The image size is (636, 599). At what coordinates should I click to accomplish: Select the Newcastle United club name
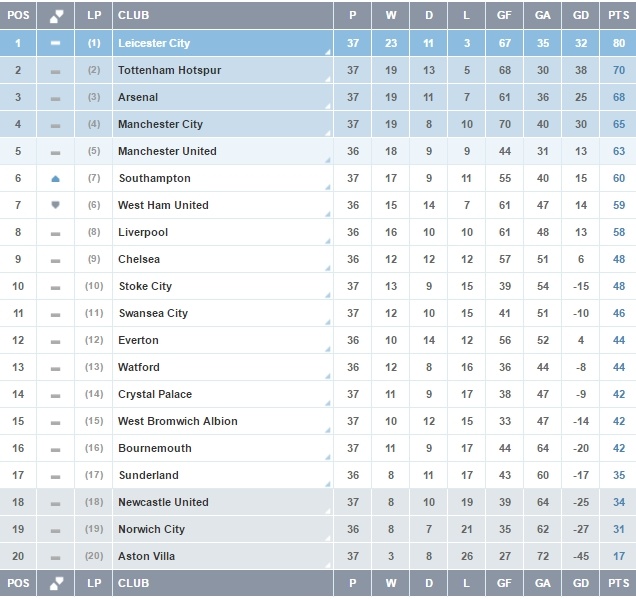coord(163,502)
